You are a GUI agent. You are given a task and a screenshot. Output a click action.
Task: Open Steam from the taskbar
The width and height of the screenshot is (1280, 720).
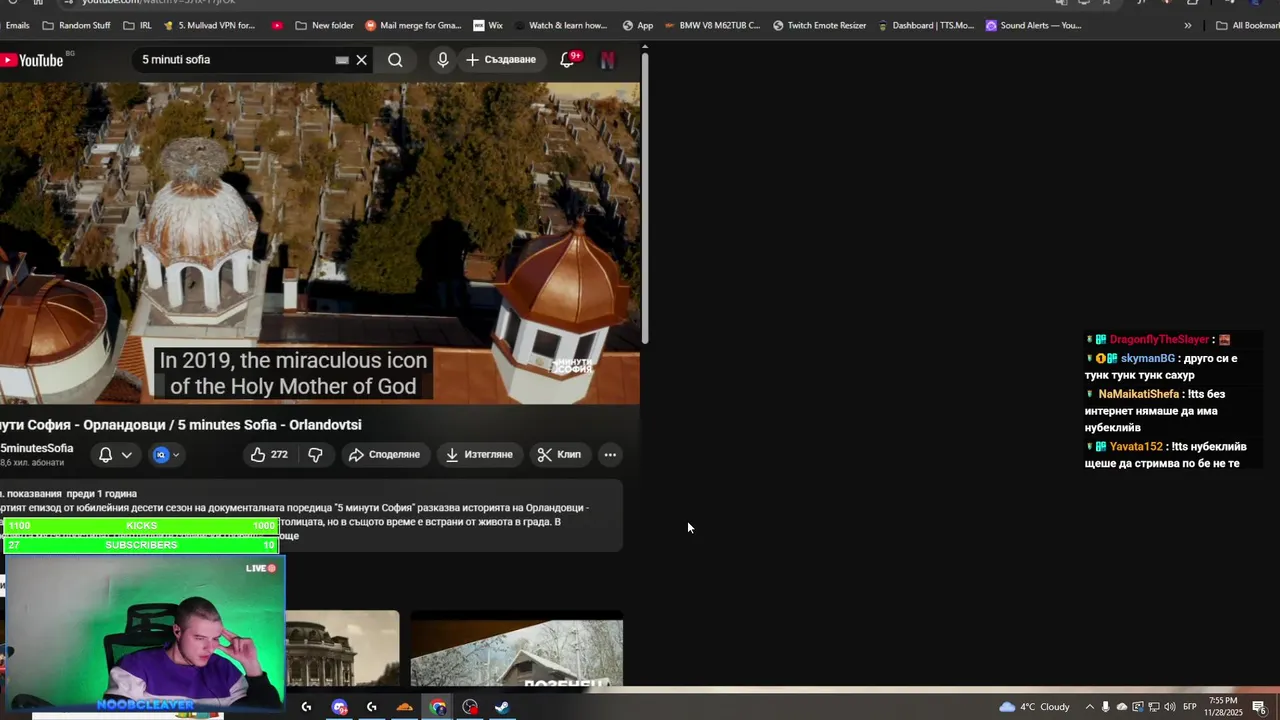[x=502, y=707]
